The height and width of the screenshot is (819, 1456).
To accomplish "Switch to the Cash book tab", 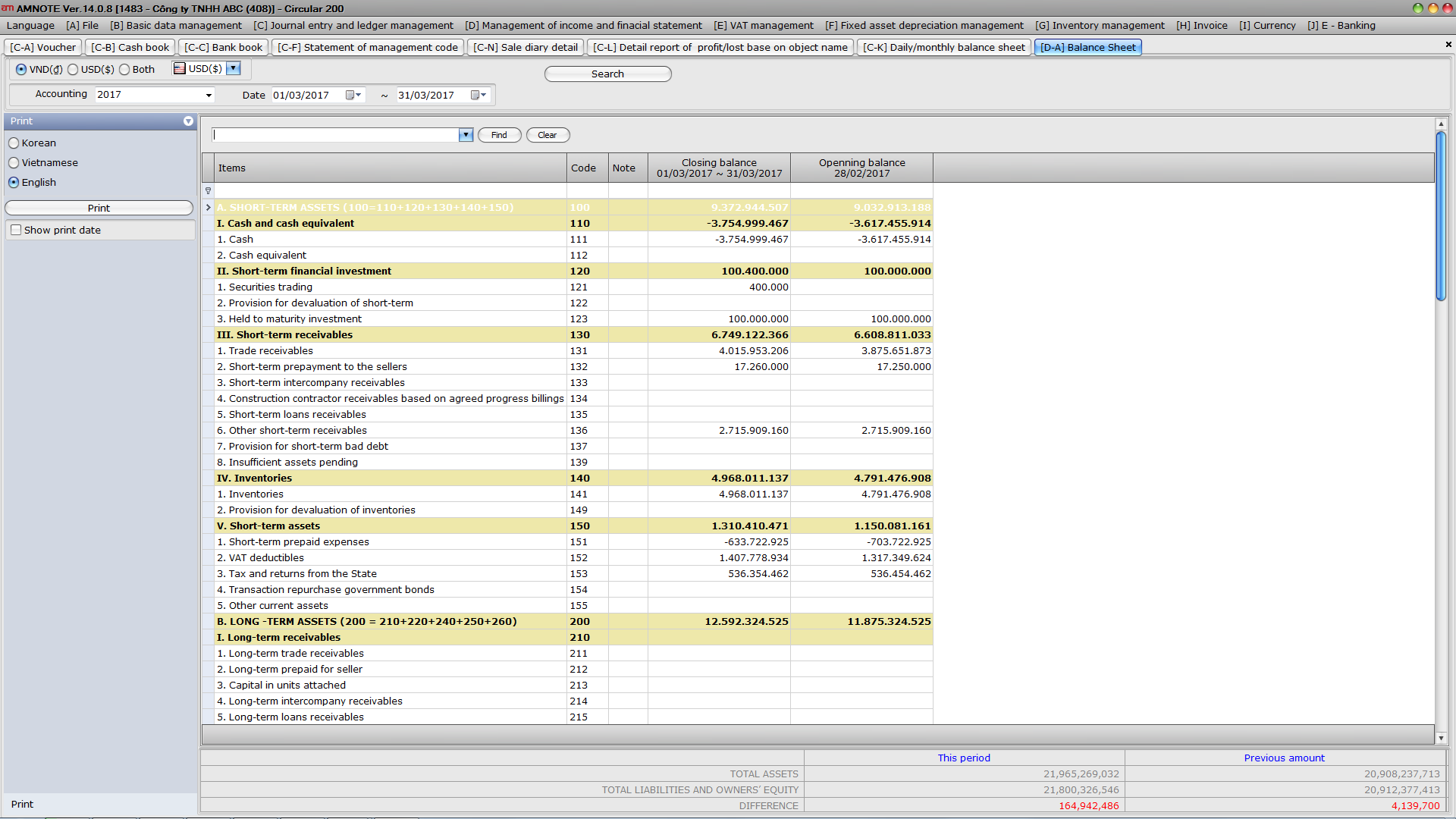I will click(130, 47).
